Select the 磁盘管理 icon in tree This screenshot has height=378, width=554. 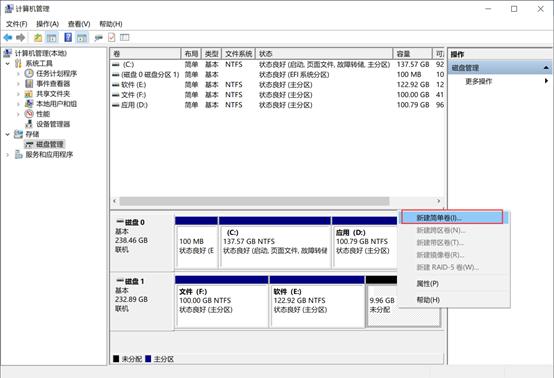[x=29, y=144]
